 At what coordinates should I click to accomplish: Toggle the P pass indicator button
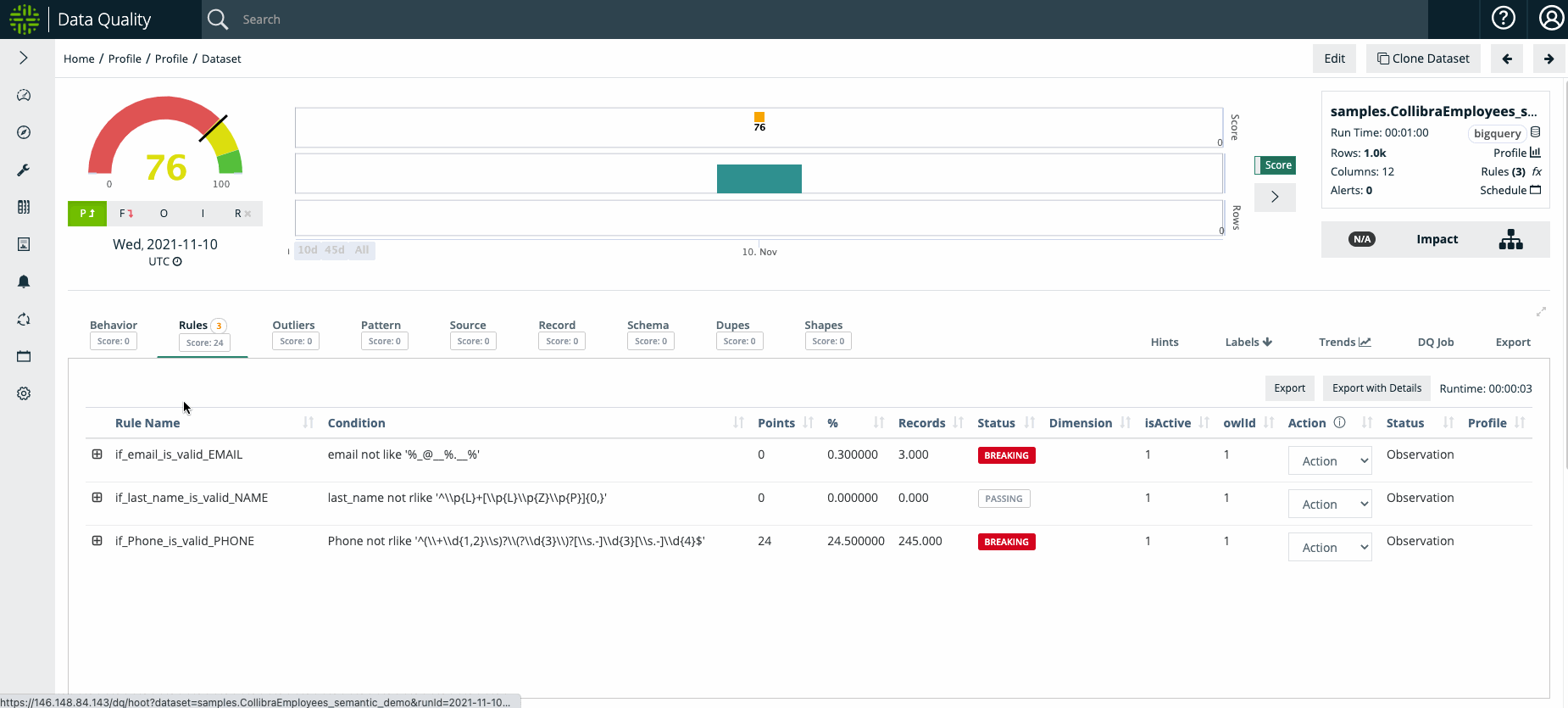coord(87,214)
